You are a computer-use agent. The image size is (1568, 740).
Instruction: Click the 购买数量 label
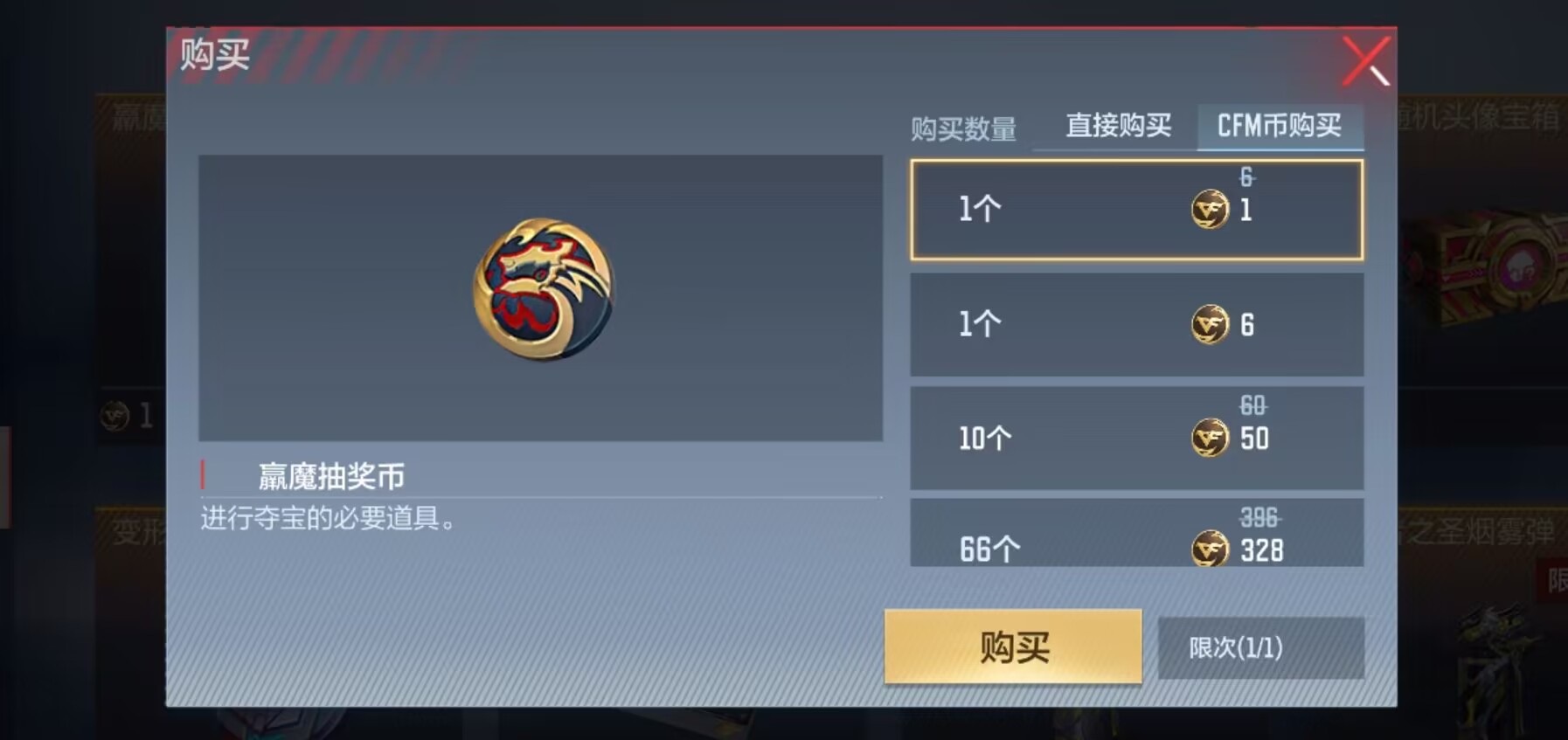click(963, 128)
